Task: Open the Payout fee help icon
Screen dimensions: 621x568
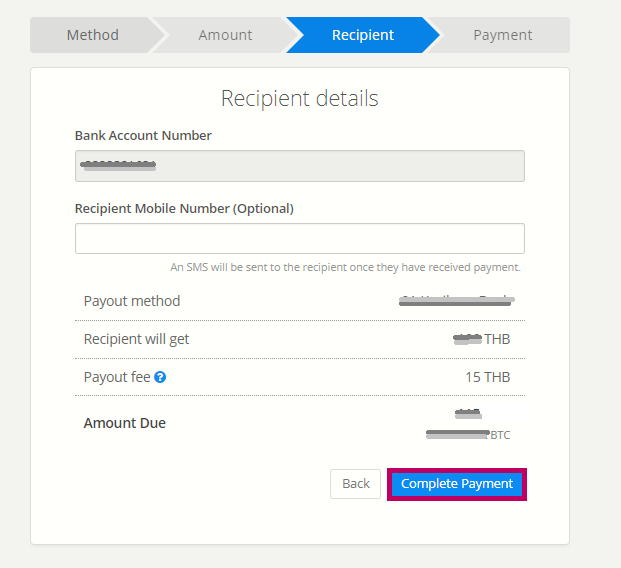Action: (x=160, y=377)
